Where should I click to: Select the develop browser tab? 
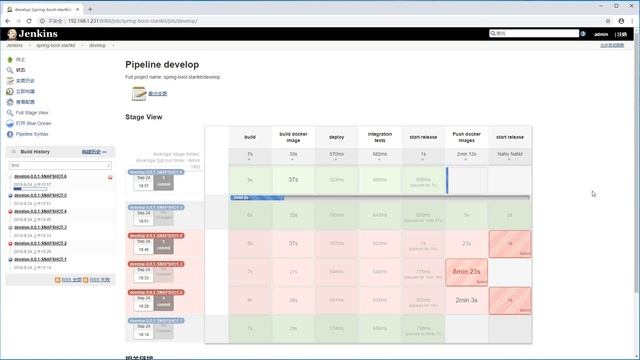tap(43, 9)
